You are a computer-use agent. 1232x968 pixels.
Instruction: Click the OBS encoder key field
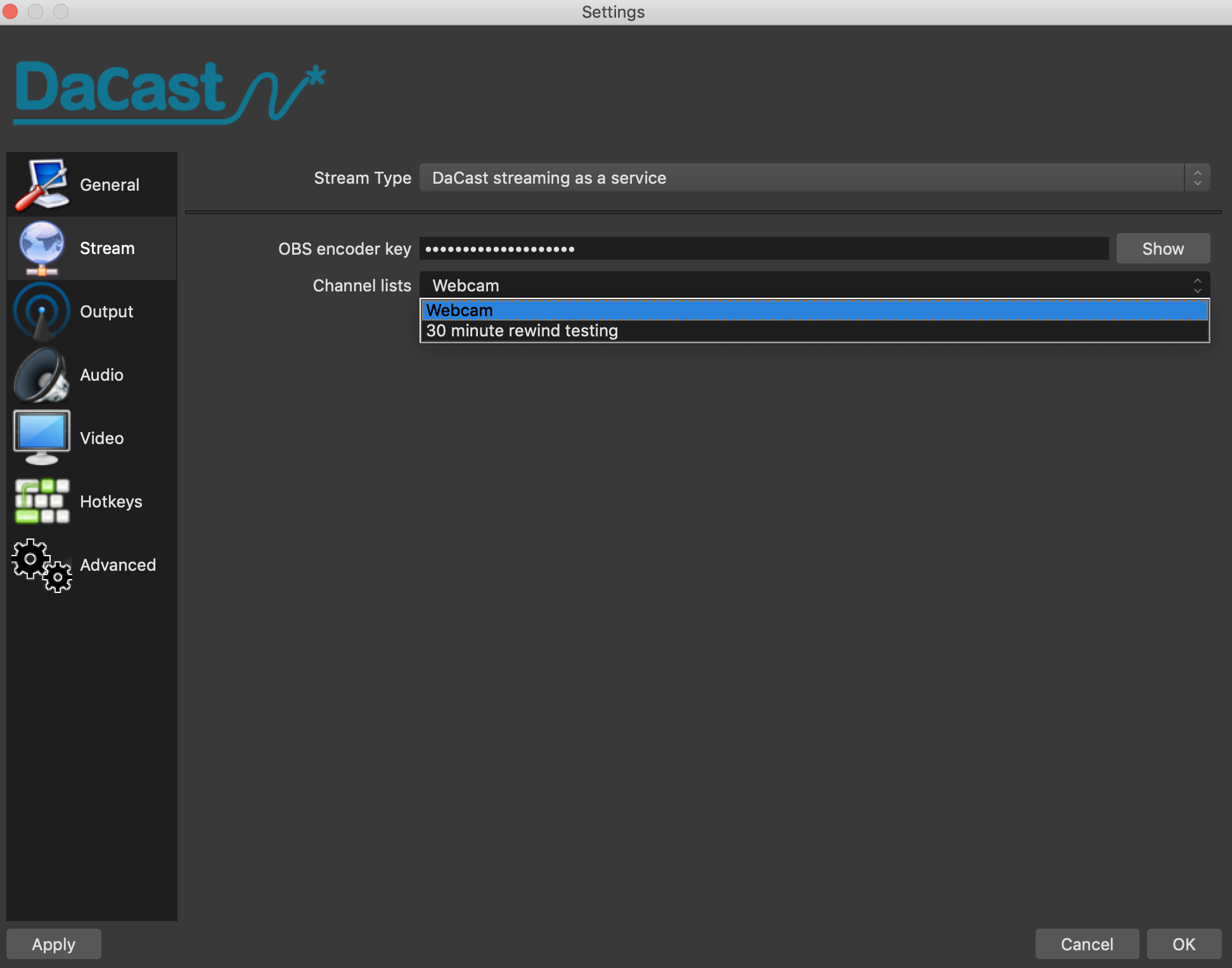click(760, 248)
